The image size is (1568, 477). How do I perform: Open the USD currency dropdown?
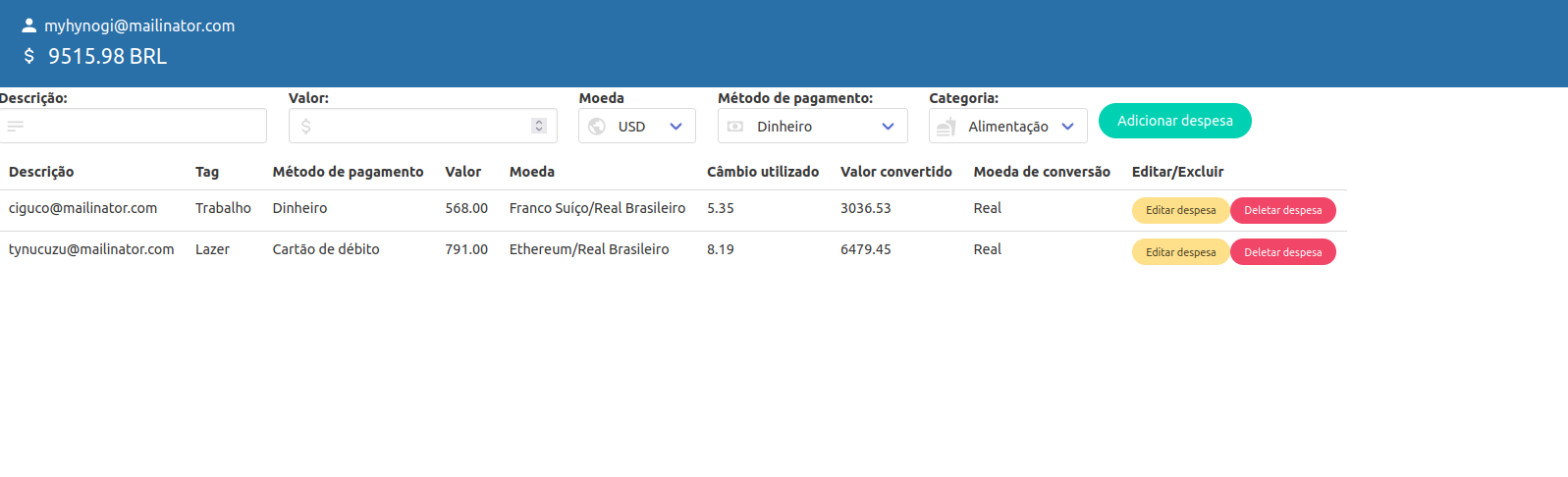tap(637, 126)
